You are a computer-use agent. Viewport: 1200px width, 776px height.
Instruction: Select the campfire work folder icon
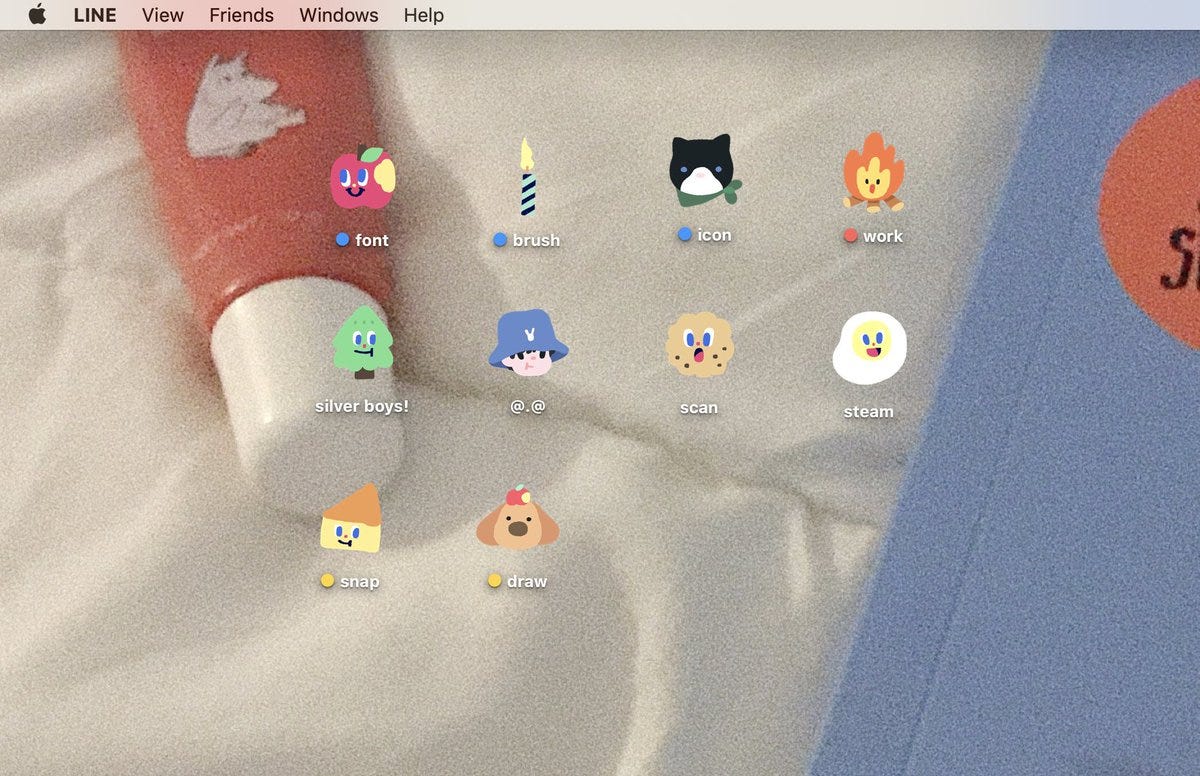click(873, 172)
